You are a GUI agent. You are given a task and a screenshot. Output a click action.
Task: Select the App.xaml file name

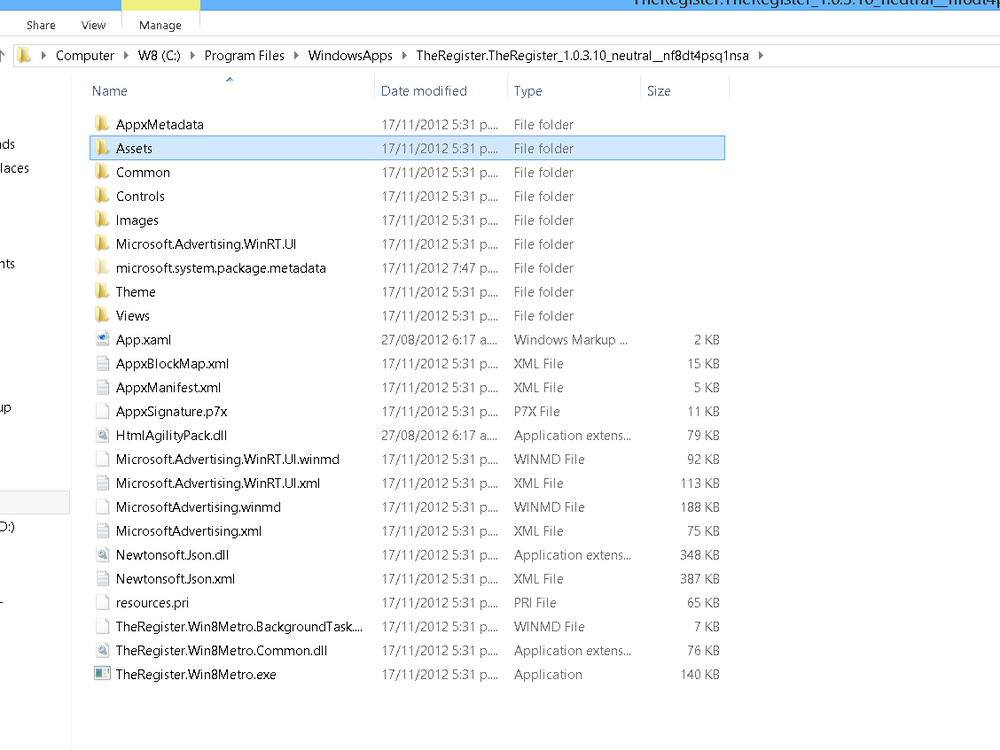(143, 339)
